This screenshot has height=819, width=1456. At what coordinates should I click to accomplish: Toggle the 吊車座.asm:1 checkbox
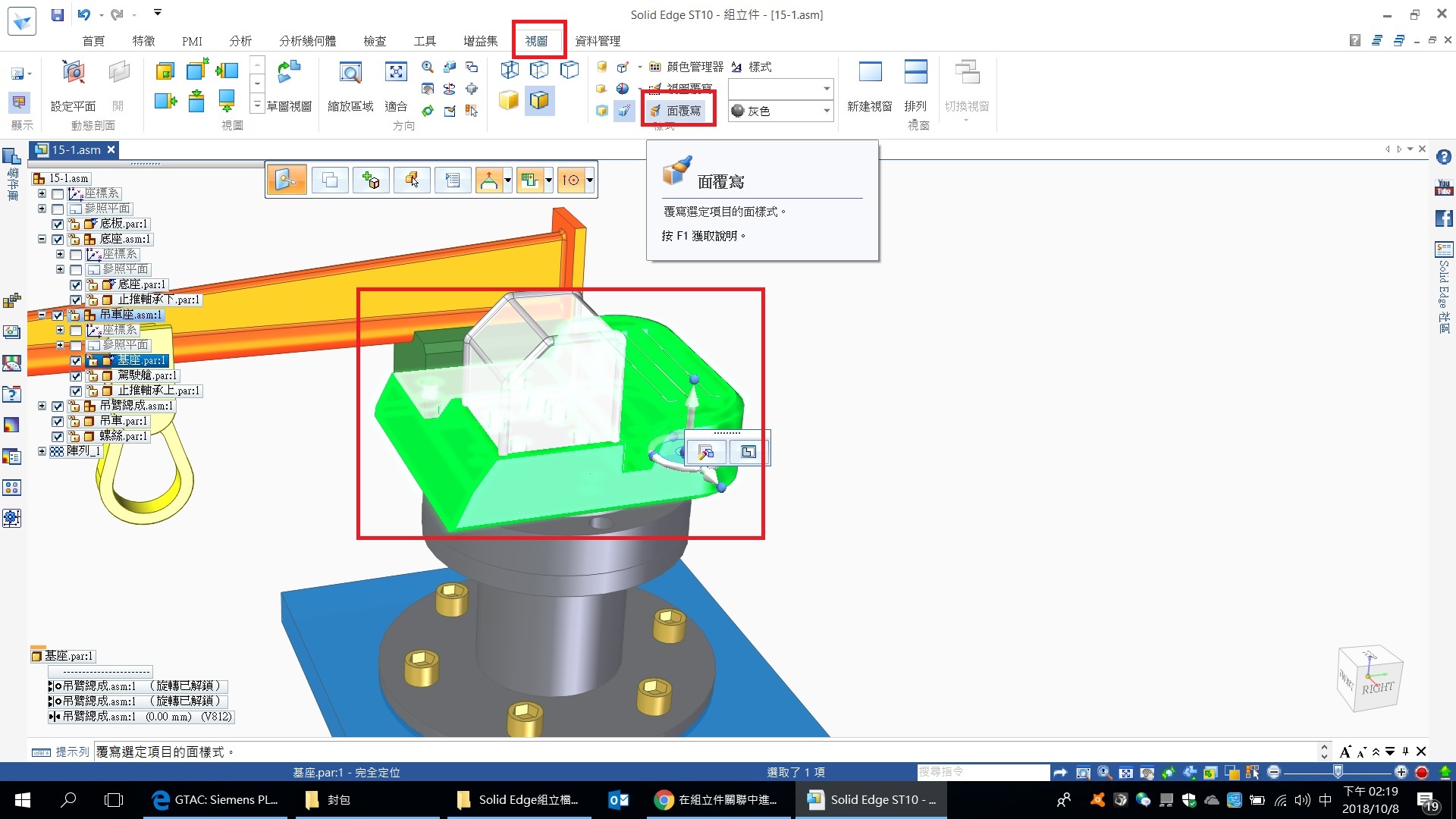pos(58,315)
